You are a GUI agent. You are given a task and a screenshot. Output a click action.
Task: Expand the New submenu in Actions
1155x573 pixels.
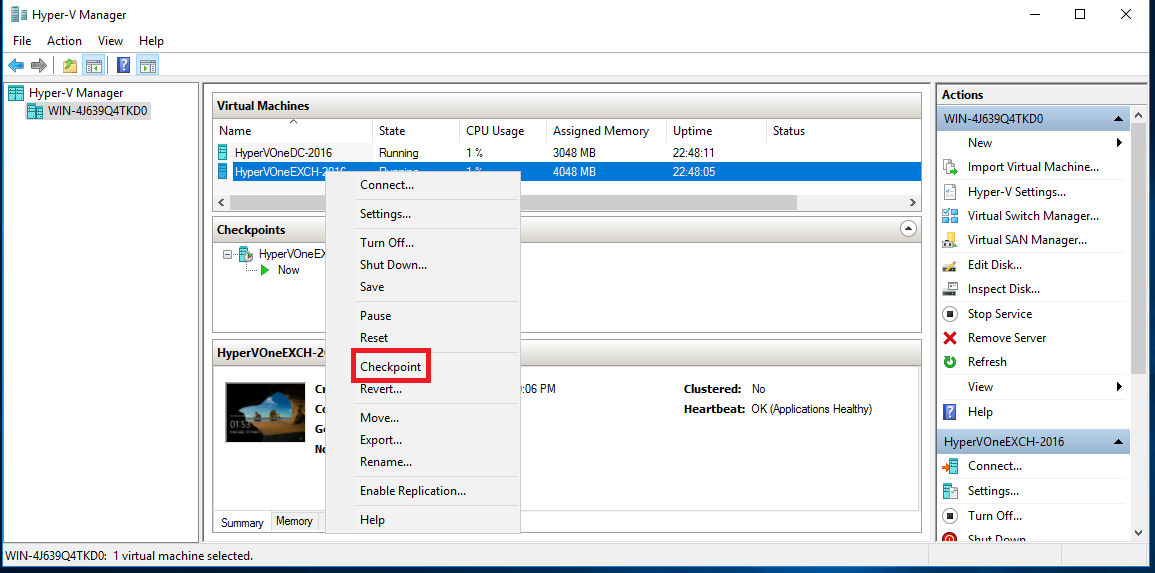click(1120, 143)
